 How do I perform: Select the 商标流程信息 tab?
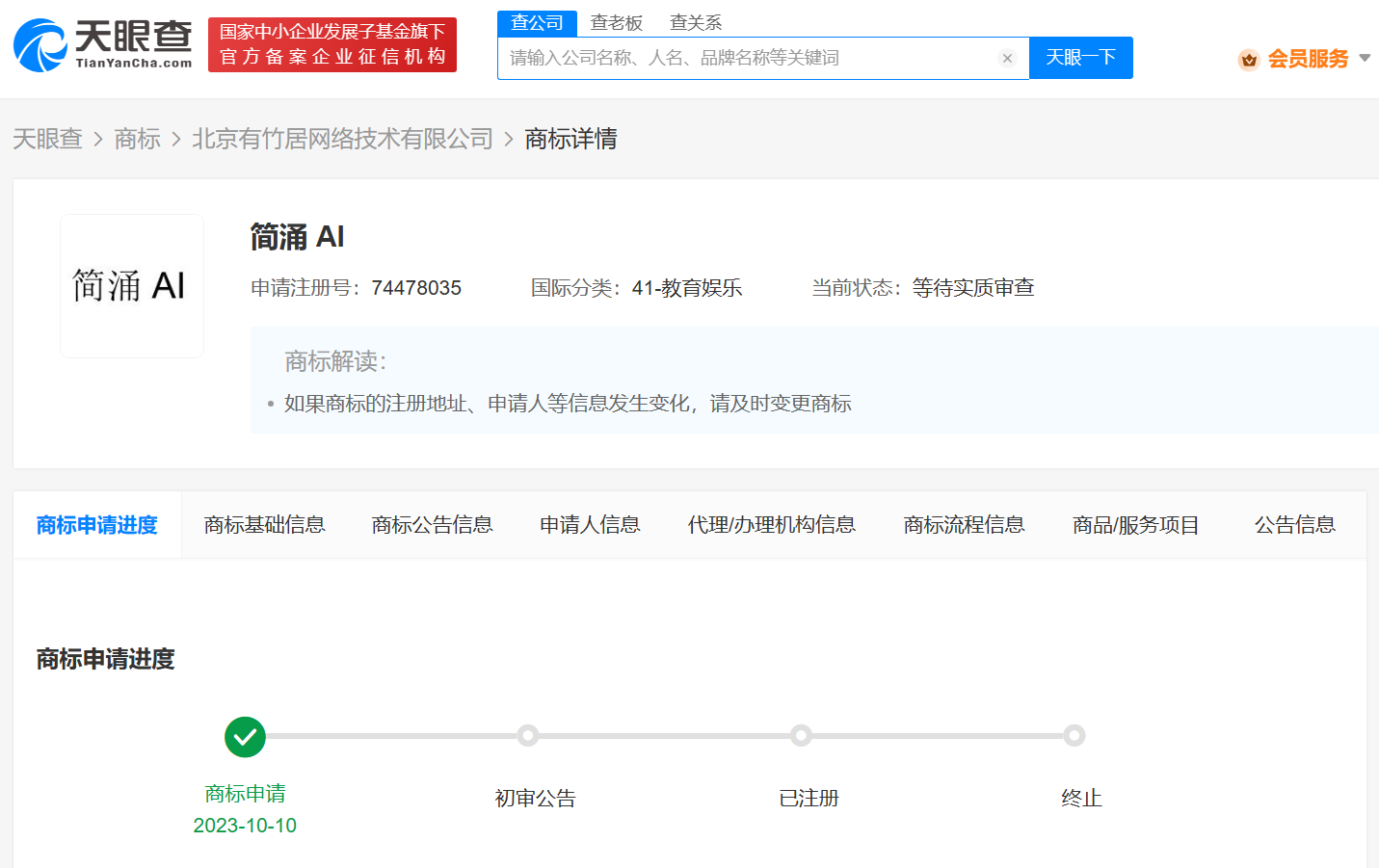(x=964, y=525)
